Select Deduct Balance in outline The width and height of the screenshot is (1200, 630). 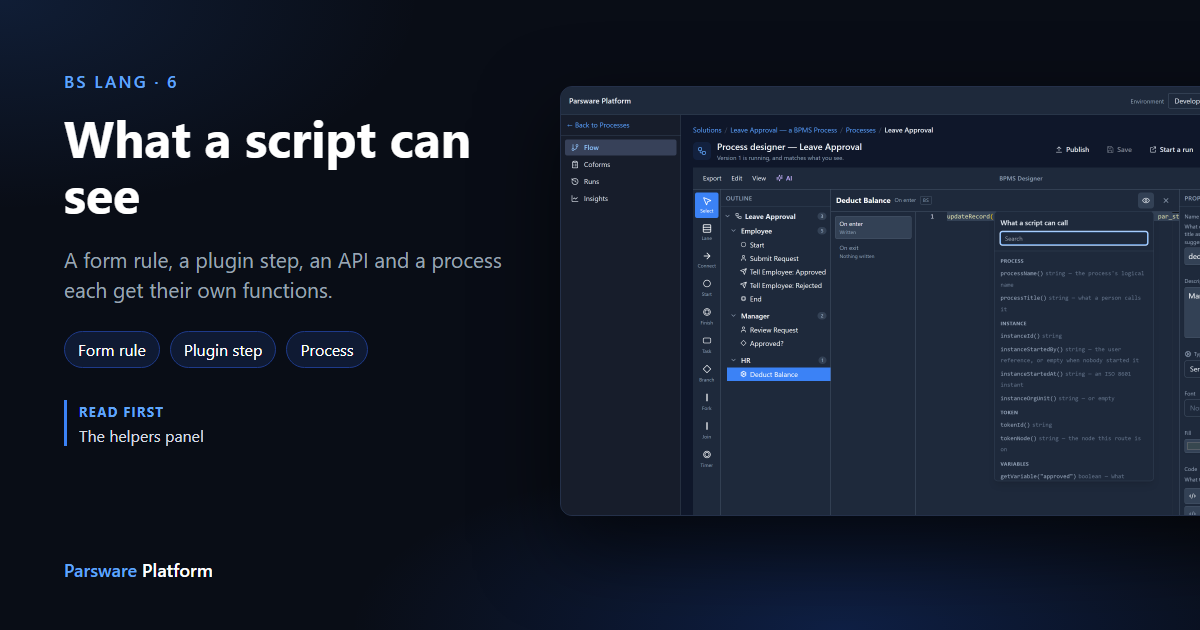click(778, 375)
